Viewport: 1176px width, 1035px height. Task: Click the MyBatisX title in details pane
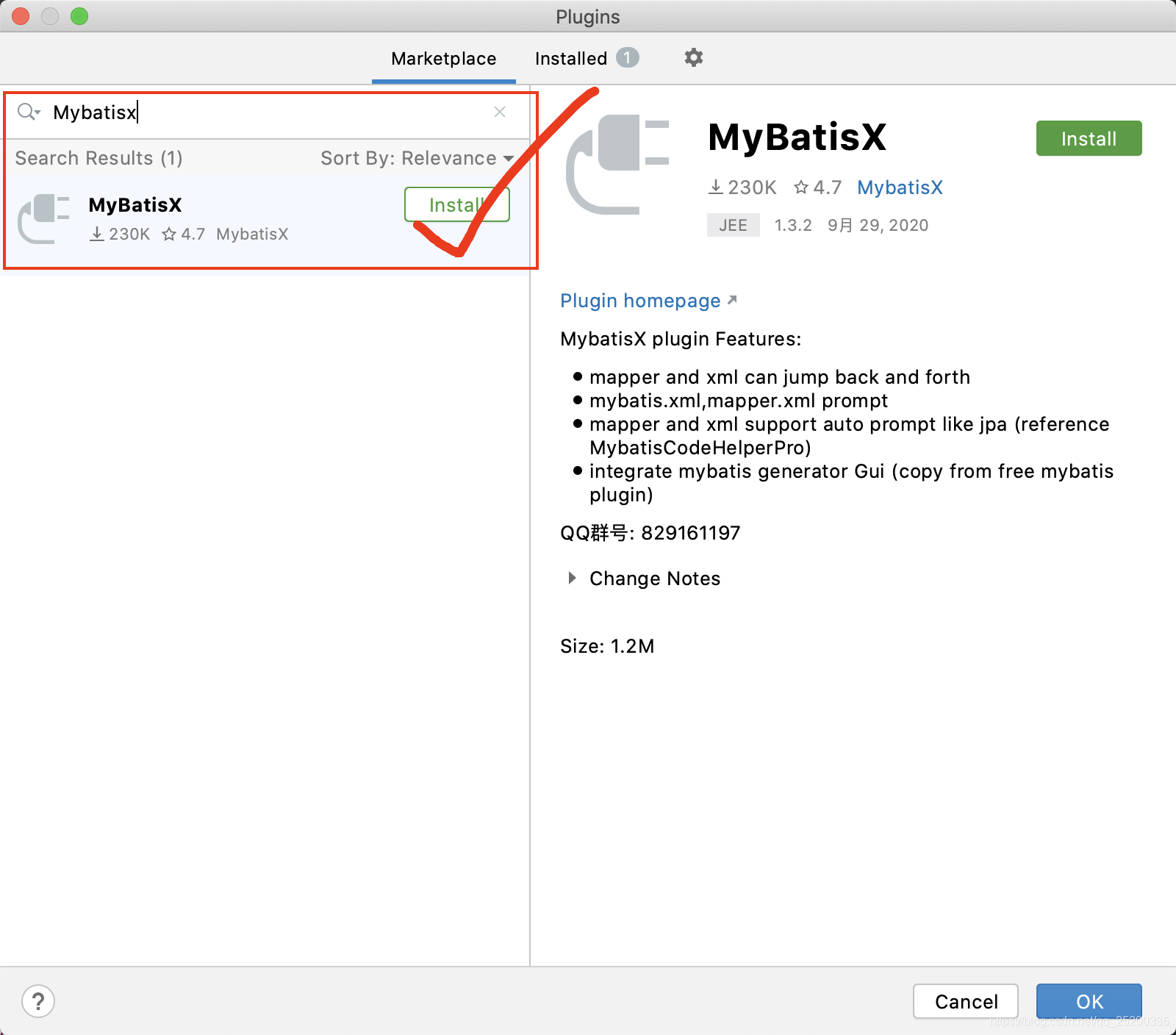(797, 137)
